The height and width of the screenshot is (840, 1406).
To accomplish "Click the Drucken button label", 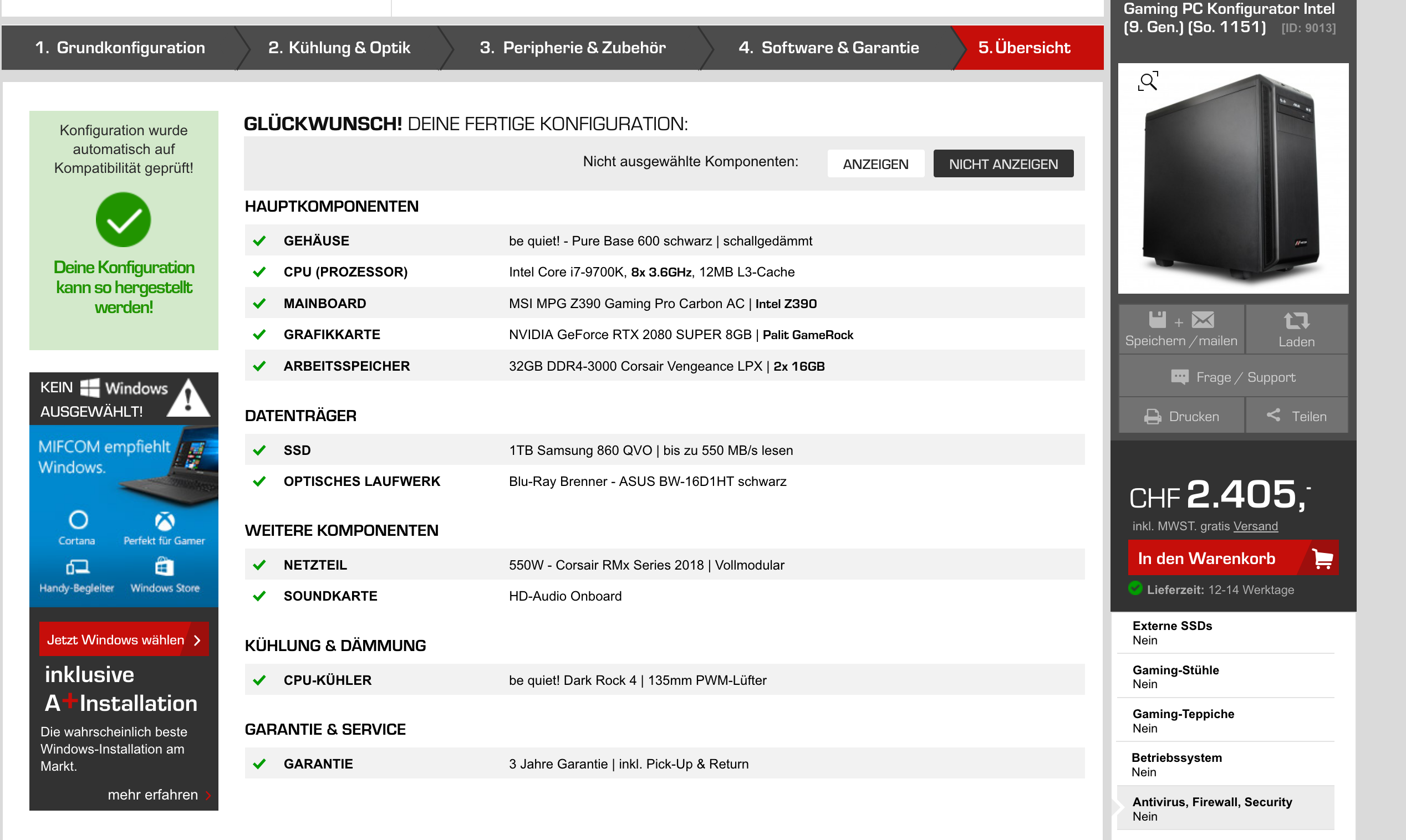I will tap(1194, 417).
